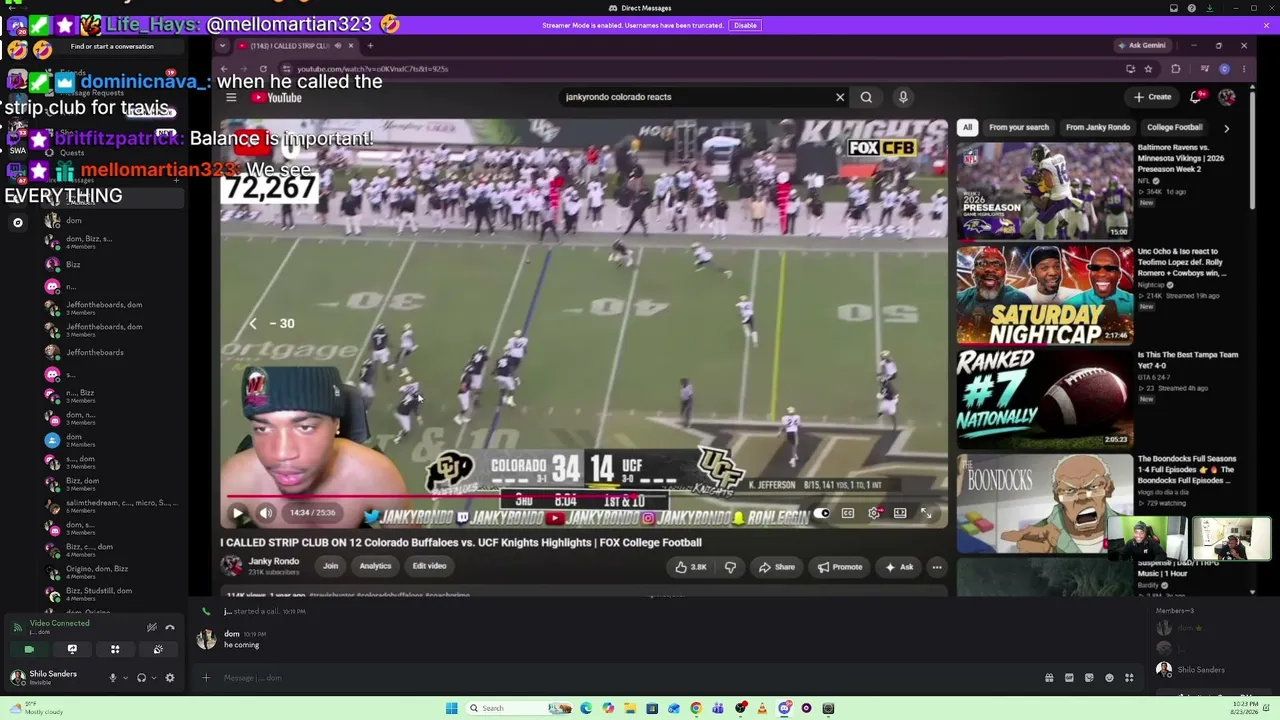The image size is (1280, 720).
Task: Open the Discord soundboard button
Action: pos(158,650)
